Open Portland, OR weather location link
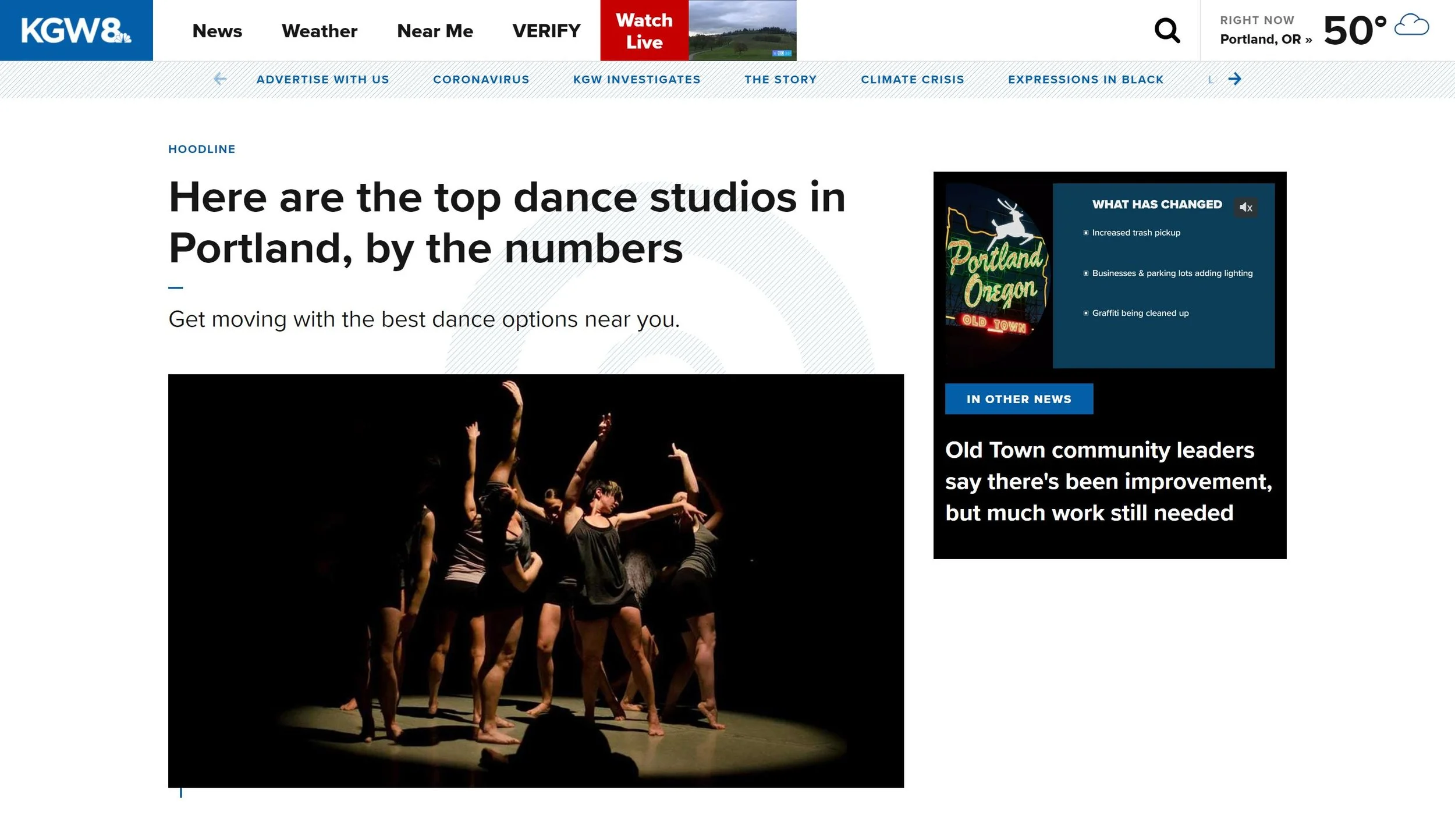This screenshot has height=840, width=1455. coord(1266,40)
